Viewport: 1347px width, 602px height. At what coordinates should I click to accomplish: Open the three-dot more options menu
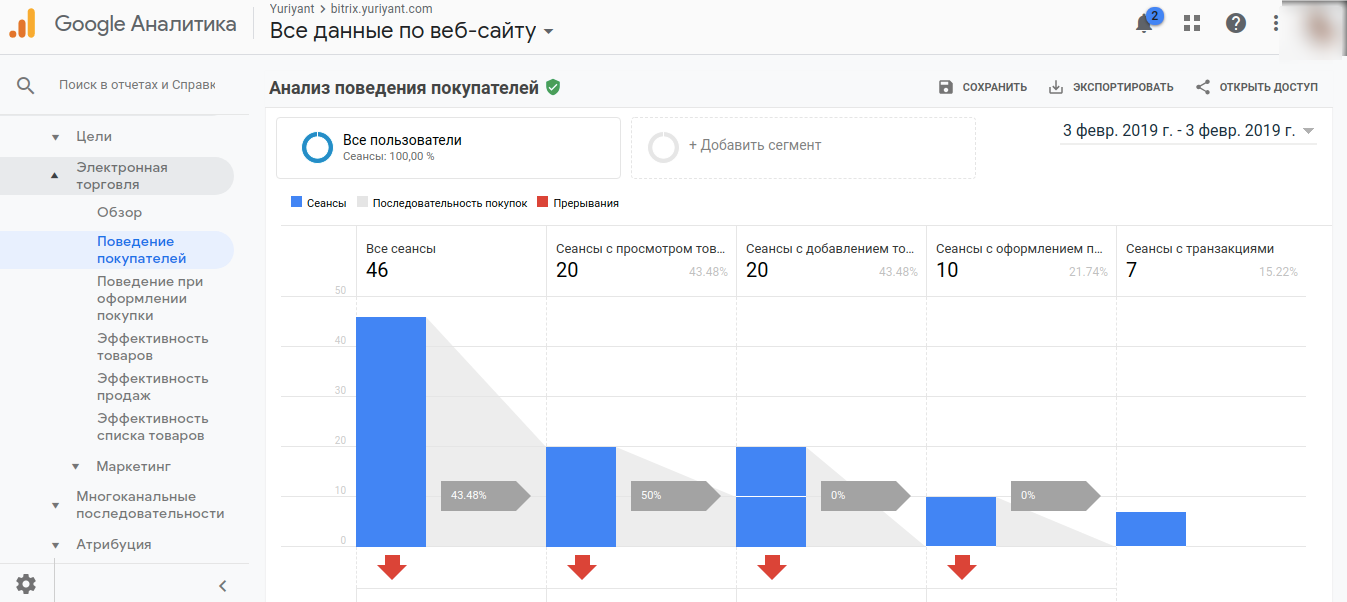(x=1275, y=23)
